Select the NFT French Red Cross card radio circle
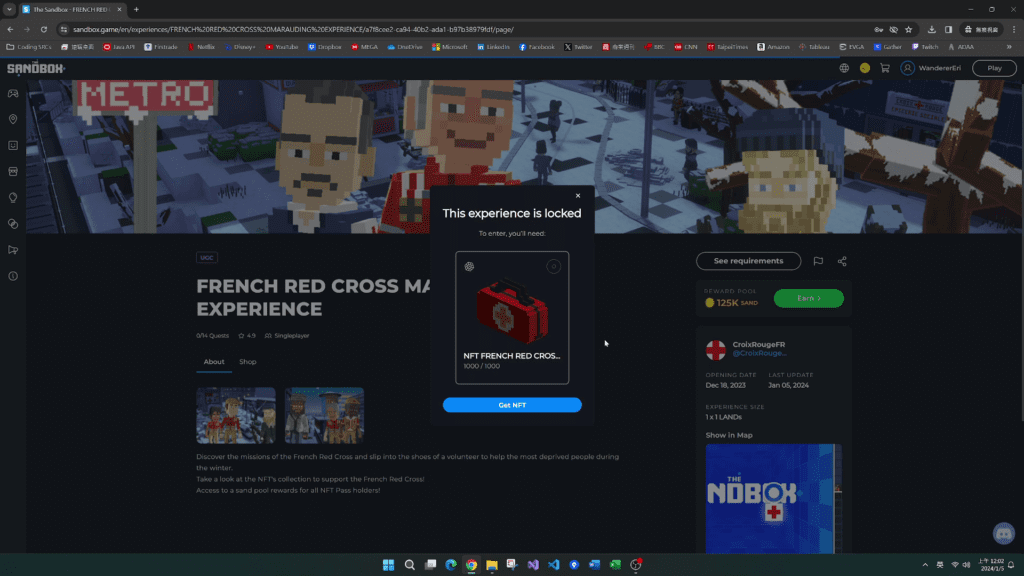This screenshot has height=576, width=1024. [553, 266]
